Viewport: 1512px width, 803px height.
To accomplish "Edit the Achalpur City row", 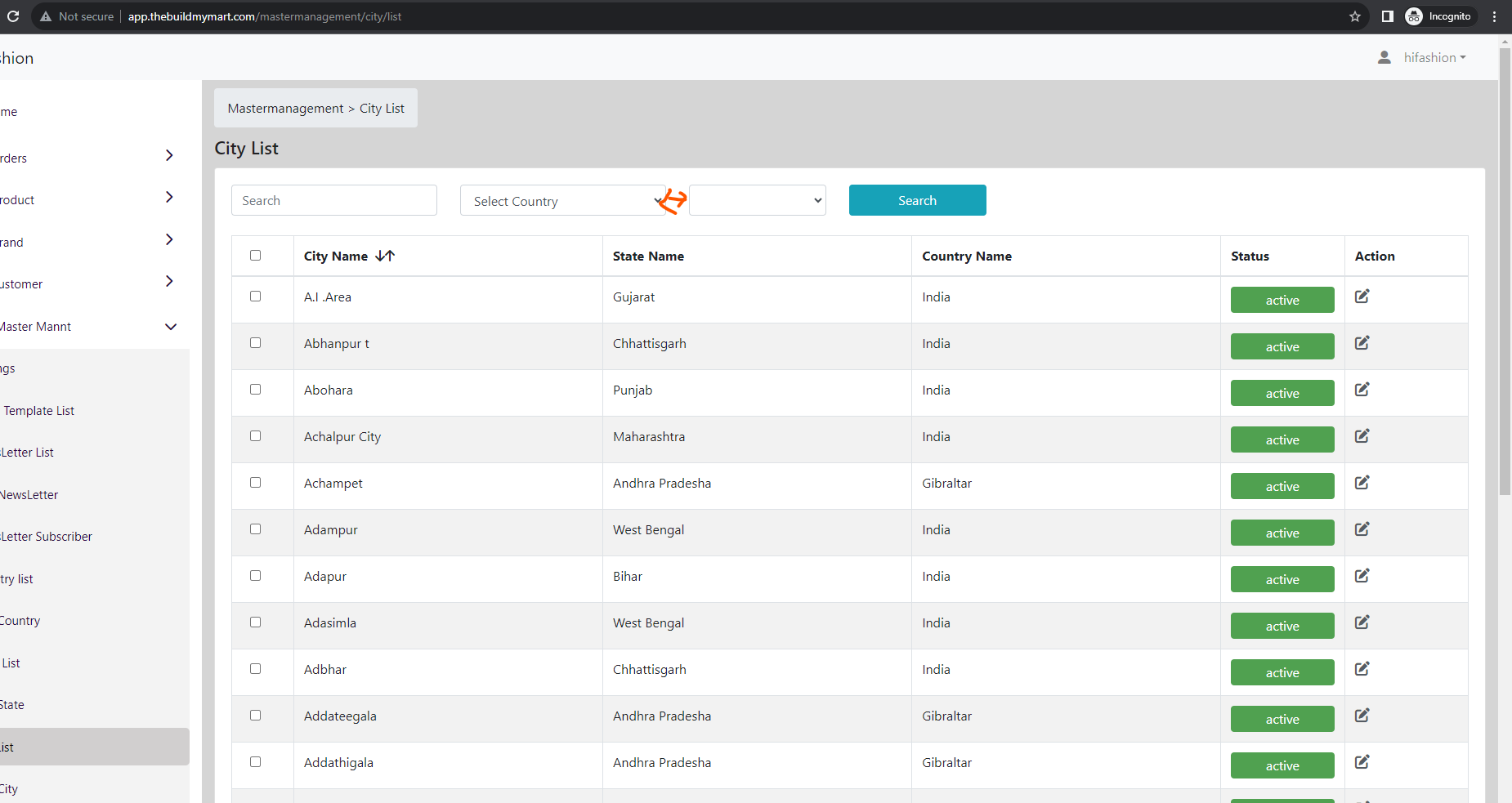I will coord(1362,436).
